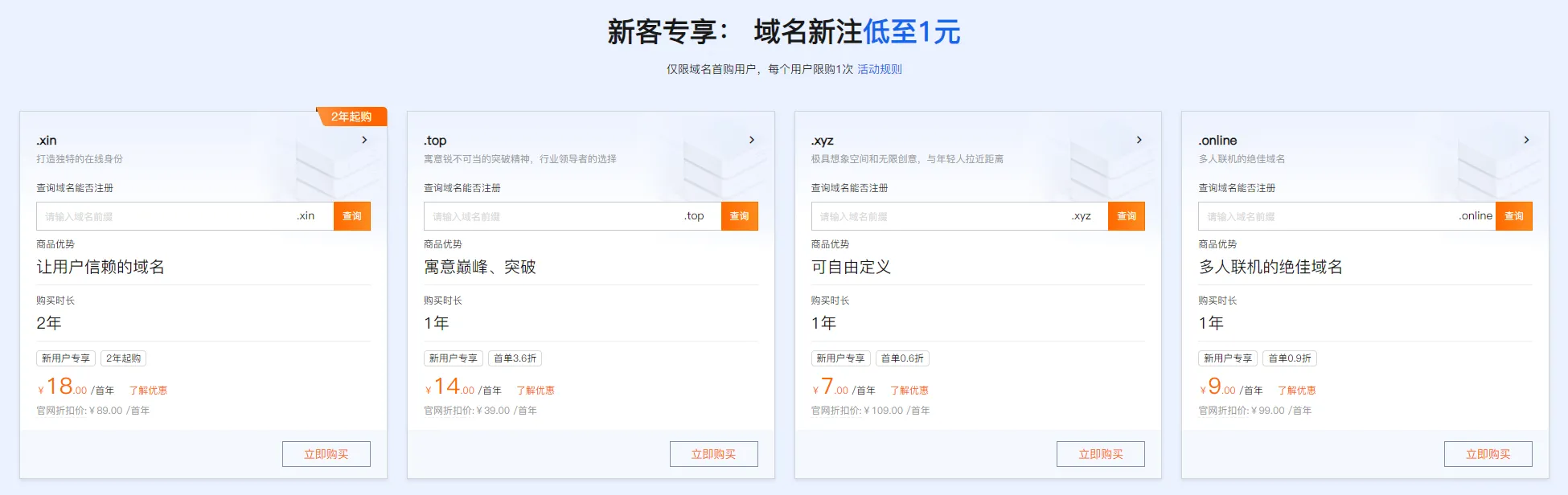The height and width of the screenshot is (495, 1568).
Task: Focus the .xin domain prefix input
Action: coord(185,216)
